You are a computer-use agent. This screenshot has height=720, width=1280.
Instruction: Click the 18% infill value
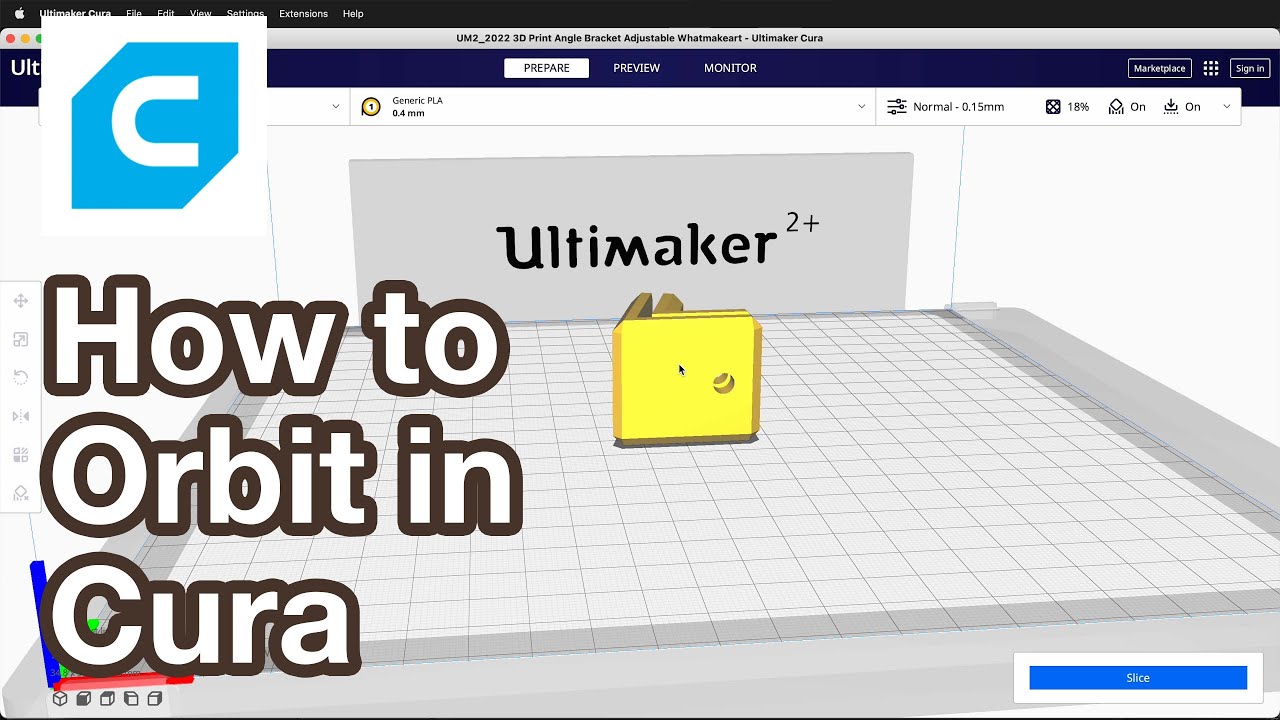1078,107
